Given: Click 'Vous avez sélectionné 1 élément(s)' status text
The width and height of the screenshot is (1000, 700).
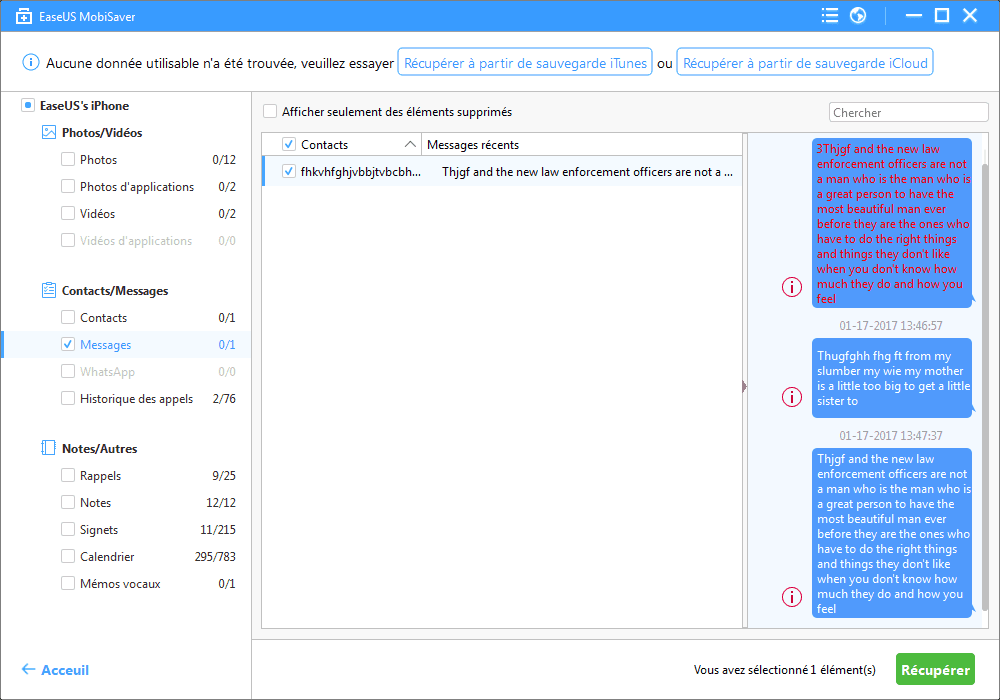Looking at the screenshot, I should [x=784, y=669].
